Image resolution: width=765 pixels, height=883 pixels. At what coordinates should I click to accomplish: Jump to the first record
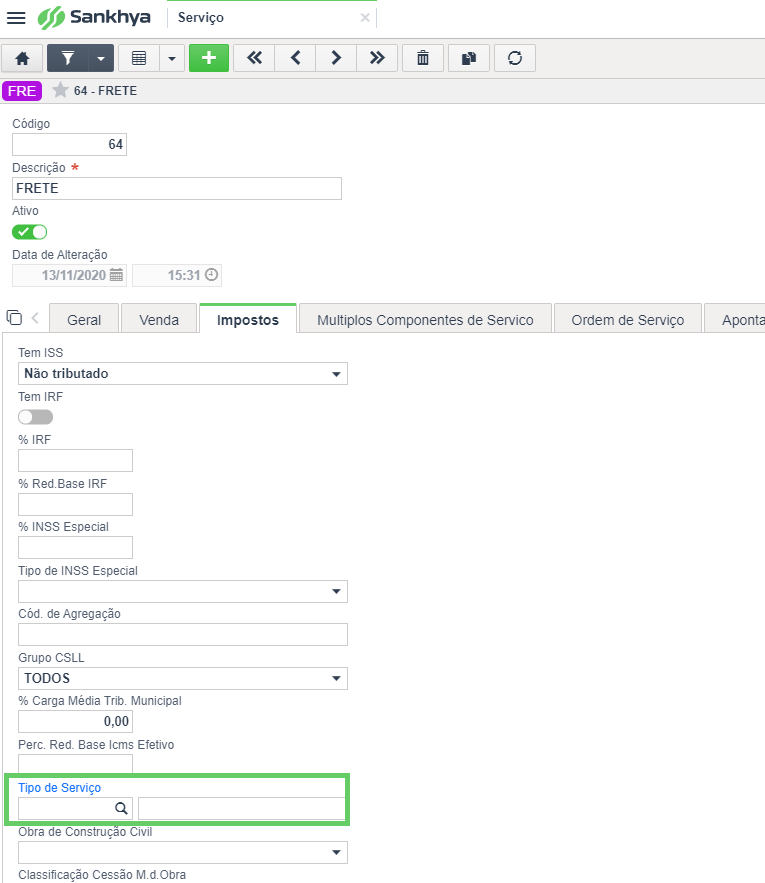(x=254, y=58)
